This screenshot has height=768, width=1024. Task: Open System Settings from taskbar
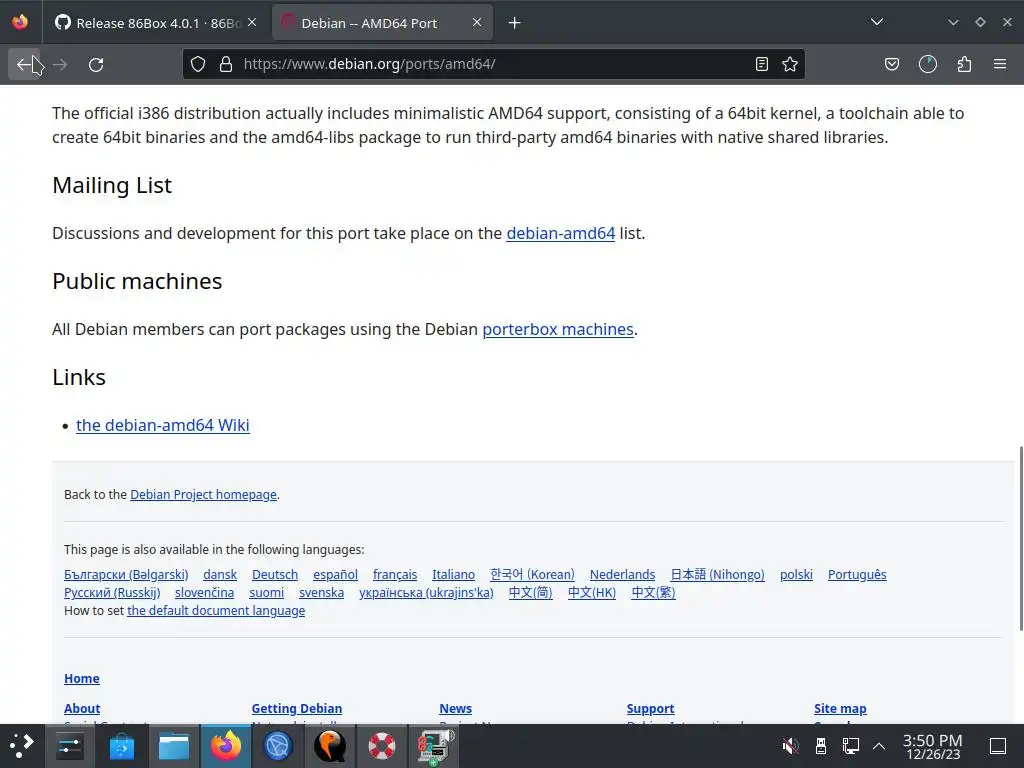69,746
